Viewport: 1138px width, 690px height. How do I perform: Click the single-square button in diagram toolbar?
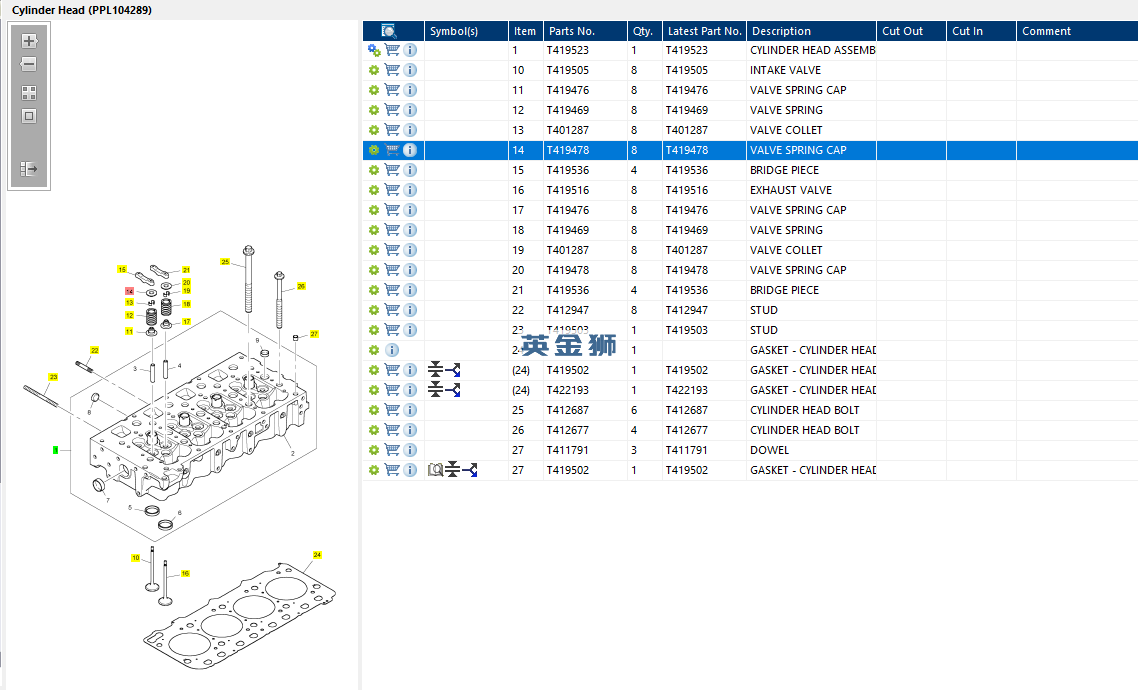pyautogui.click(x=29, y=116)
